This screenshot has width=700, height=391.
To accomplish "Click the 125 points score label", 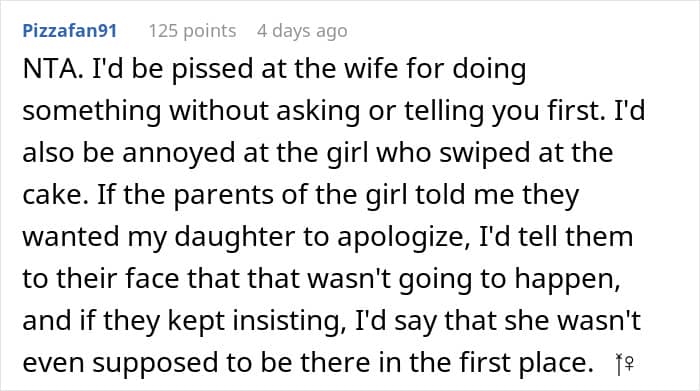I will pos(192,31).
